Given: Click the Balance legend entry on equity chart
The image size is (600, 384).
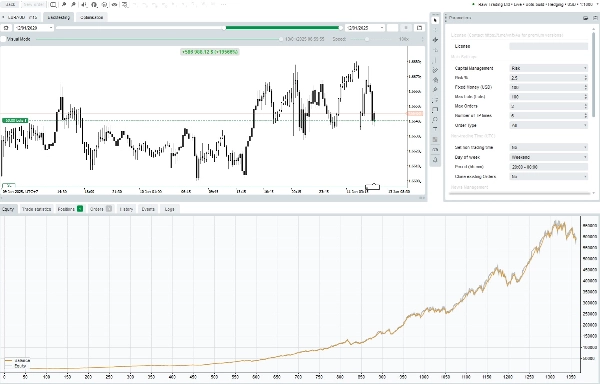Looking at the screenshot, I should [x=18, y=360].
